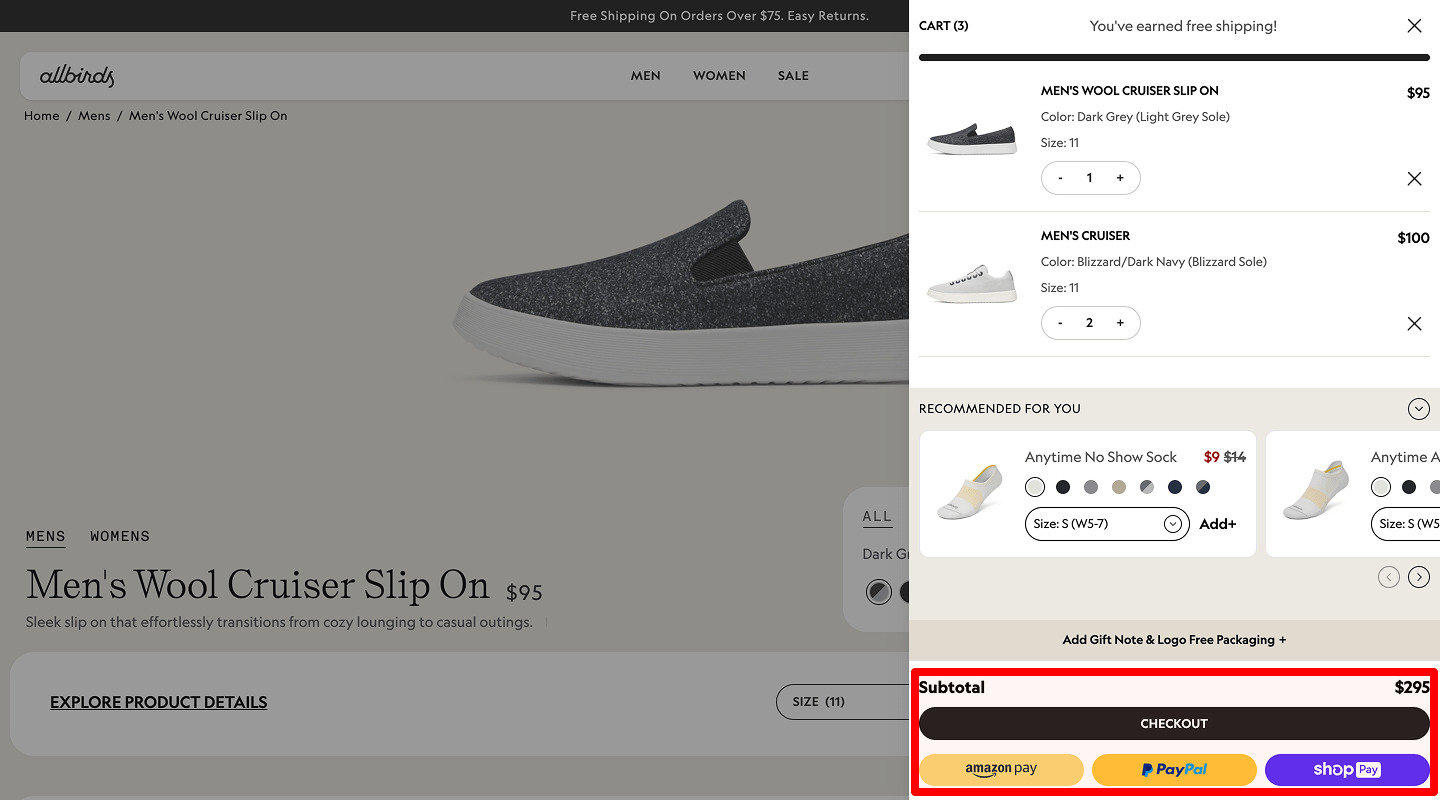
Task: Pay with Shop Pay
Action: click(x=1346, y=770)
